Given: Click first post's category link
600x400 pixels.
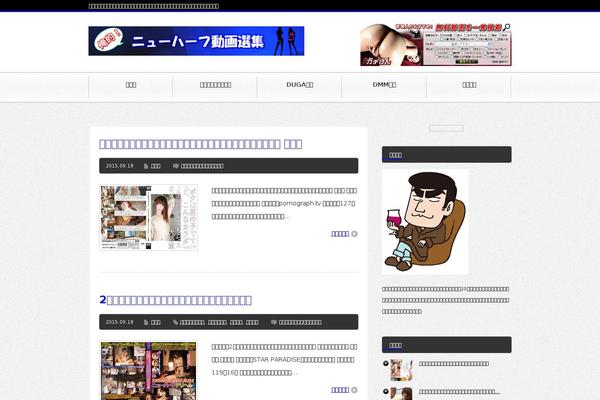Looking at the screenshot, I should point(156,166).
